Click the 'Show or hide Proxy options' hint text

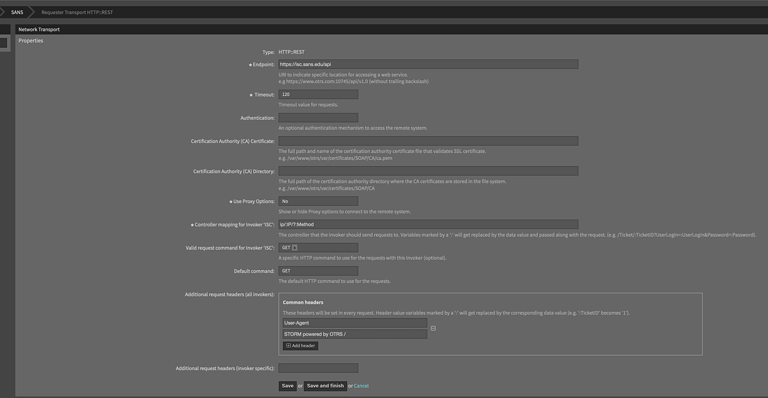coord(345,212)
